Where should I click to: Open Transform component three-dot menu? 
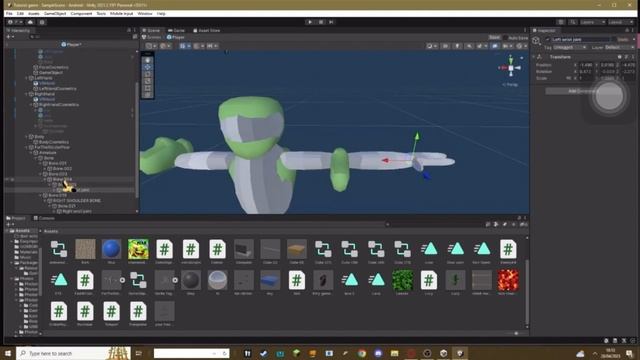click(x=633, y=57)
